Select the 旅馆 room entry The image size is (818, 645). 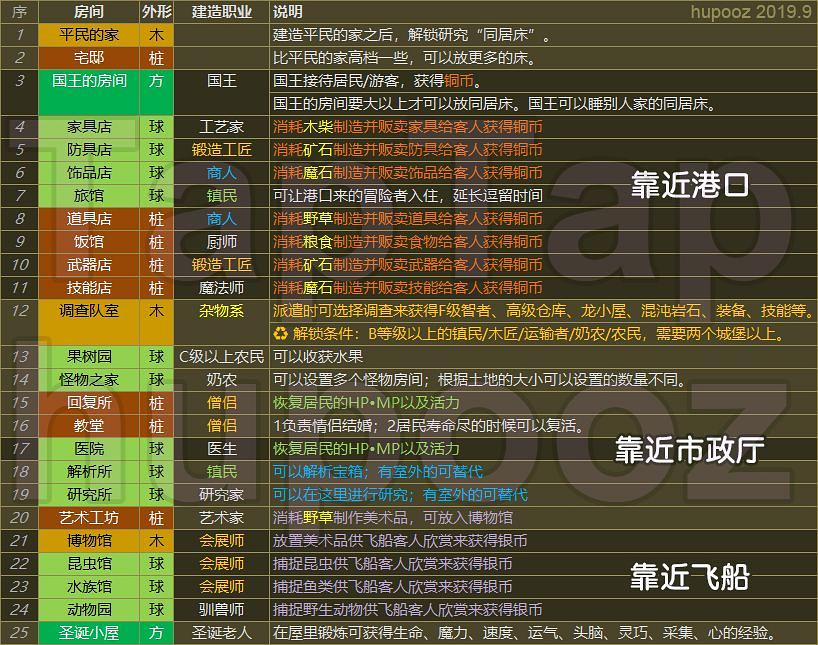88,197
